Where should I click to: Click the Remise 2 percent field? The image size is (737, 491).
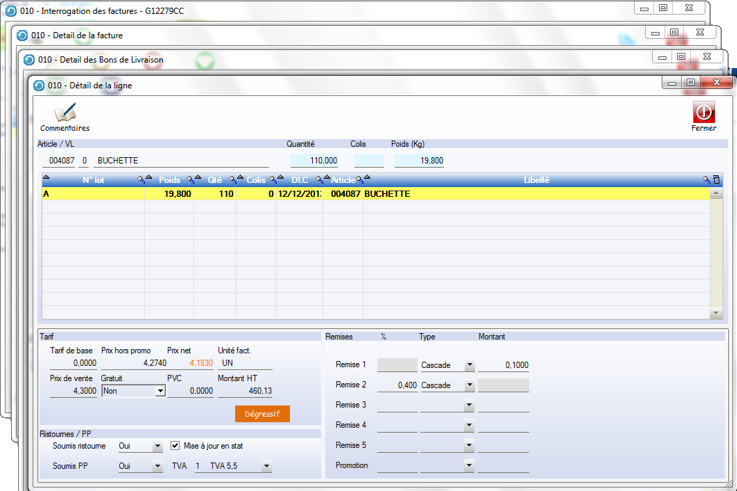(397, 385)
